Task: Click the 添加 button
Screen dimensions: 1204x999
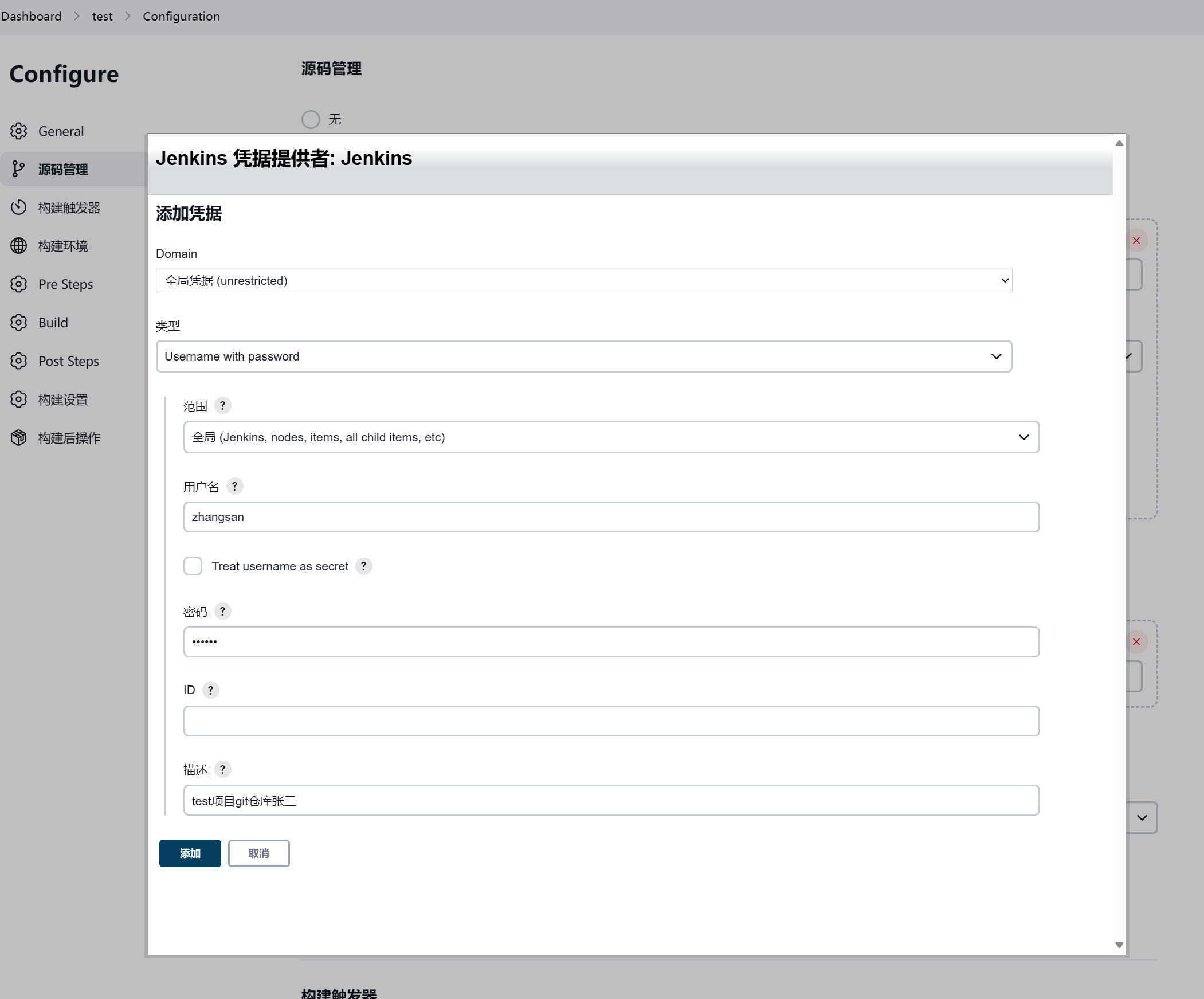Action: click(190, 853)
